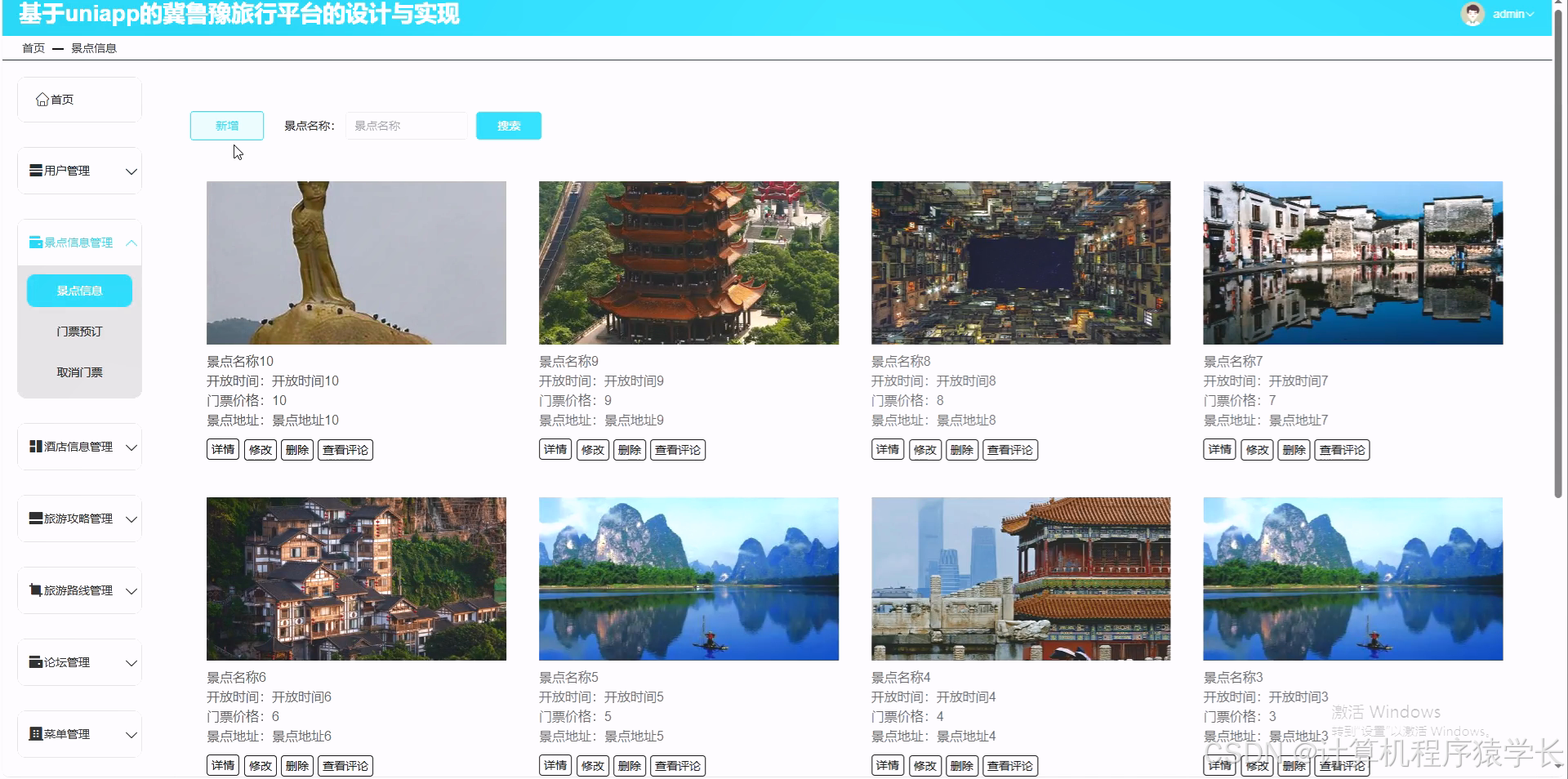Screen dimensions: 1568x779
Task: Click 首页 in the breadcrumb
Action: (x=33, y=48)
